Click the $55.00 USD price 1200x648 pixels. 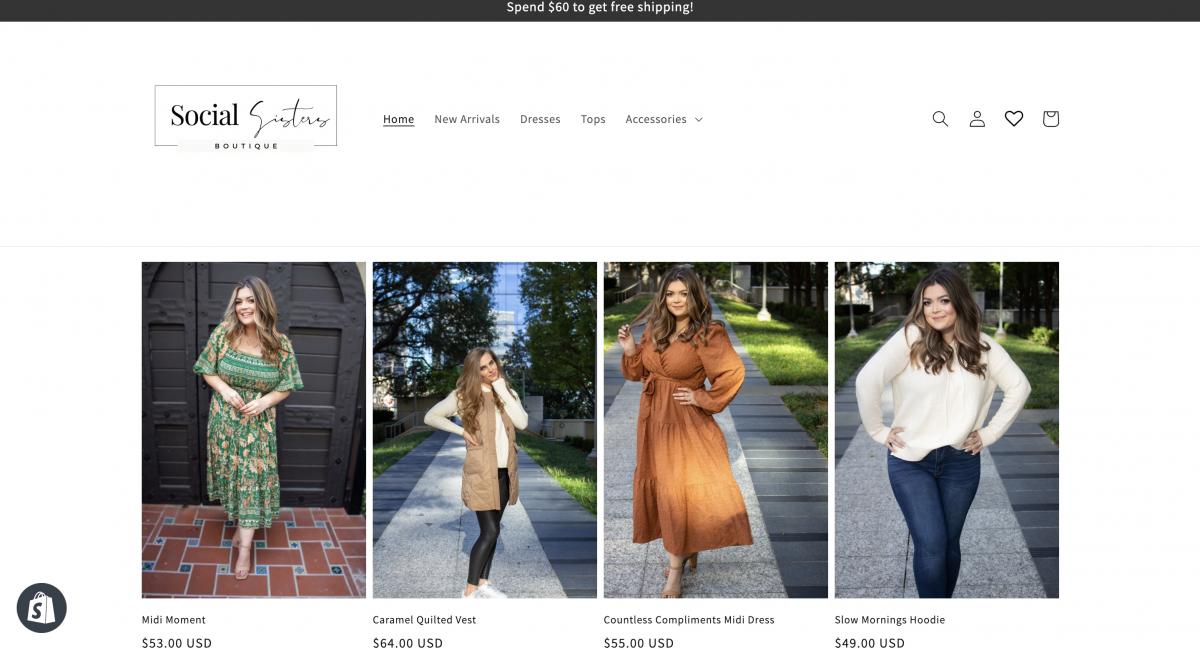pyautogui.click(x=639, y=643)
